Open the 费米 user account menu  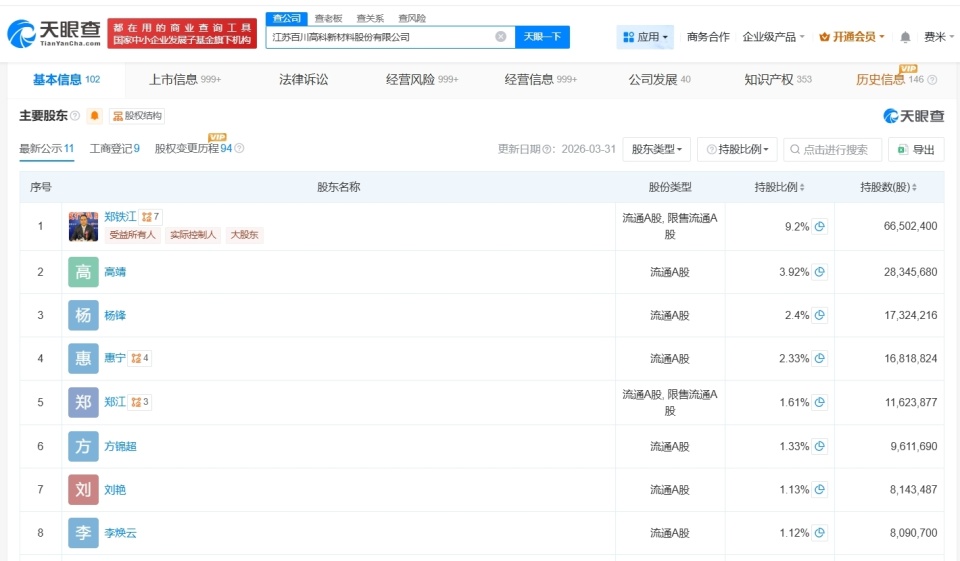(x=939, y=37)
